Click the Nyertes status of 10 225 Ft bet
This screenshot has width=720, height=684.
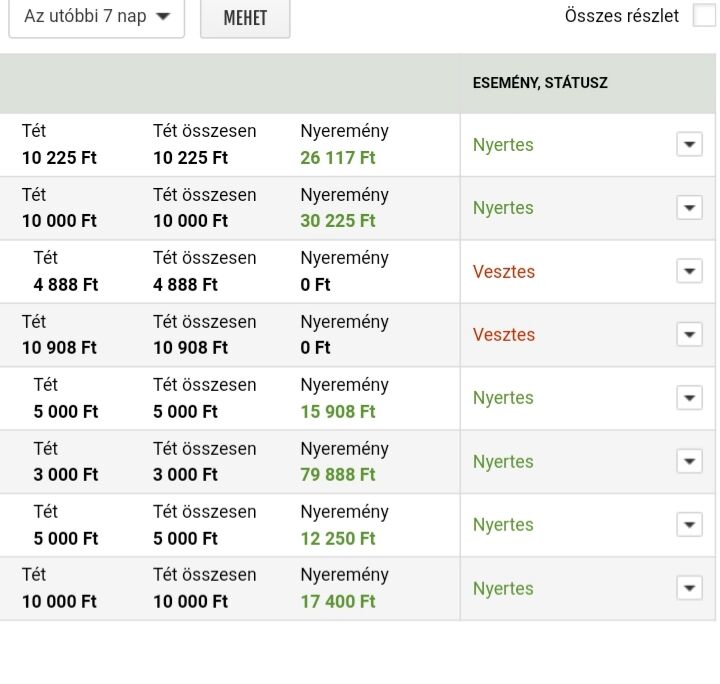[x=503, y=145]
